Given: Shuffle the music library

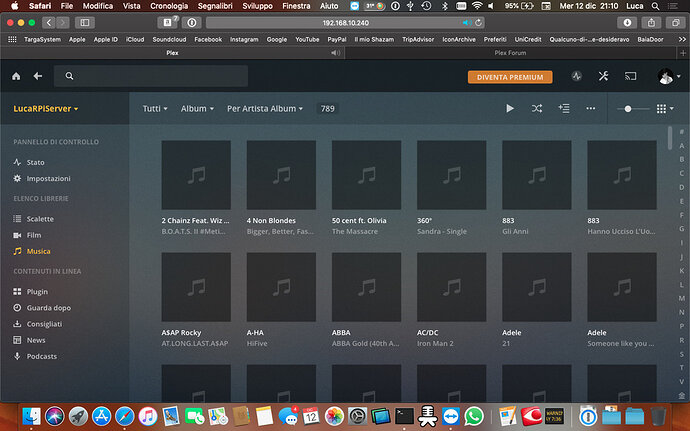Looking at the screenshot, I should click(x=536, y=108).
